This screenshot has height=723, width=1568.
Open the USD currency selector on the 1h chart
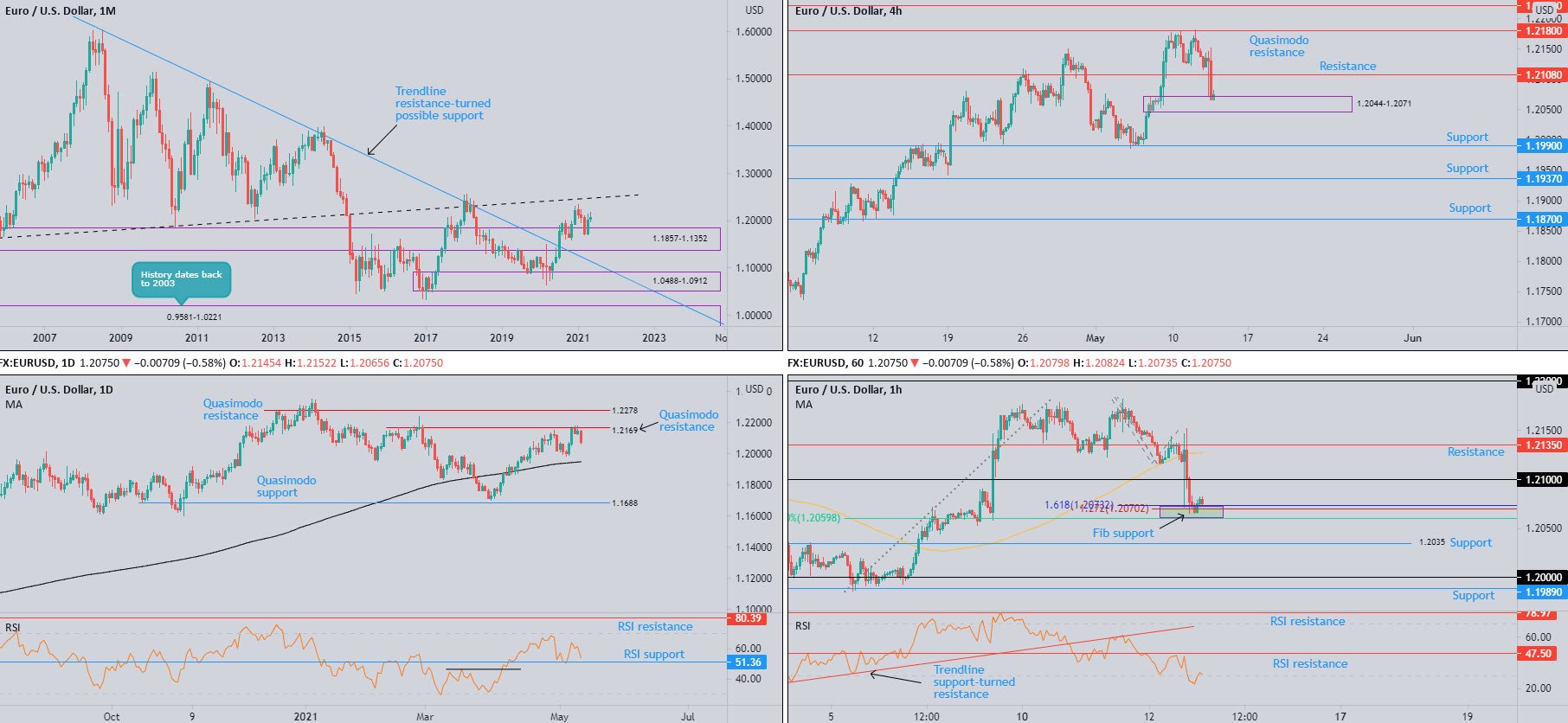point(1544,389)
